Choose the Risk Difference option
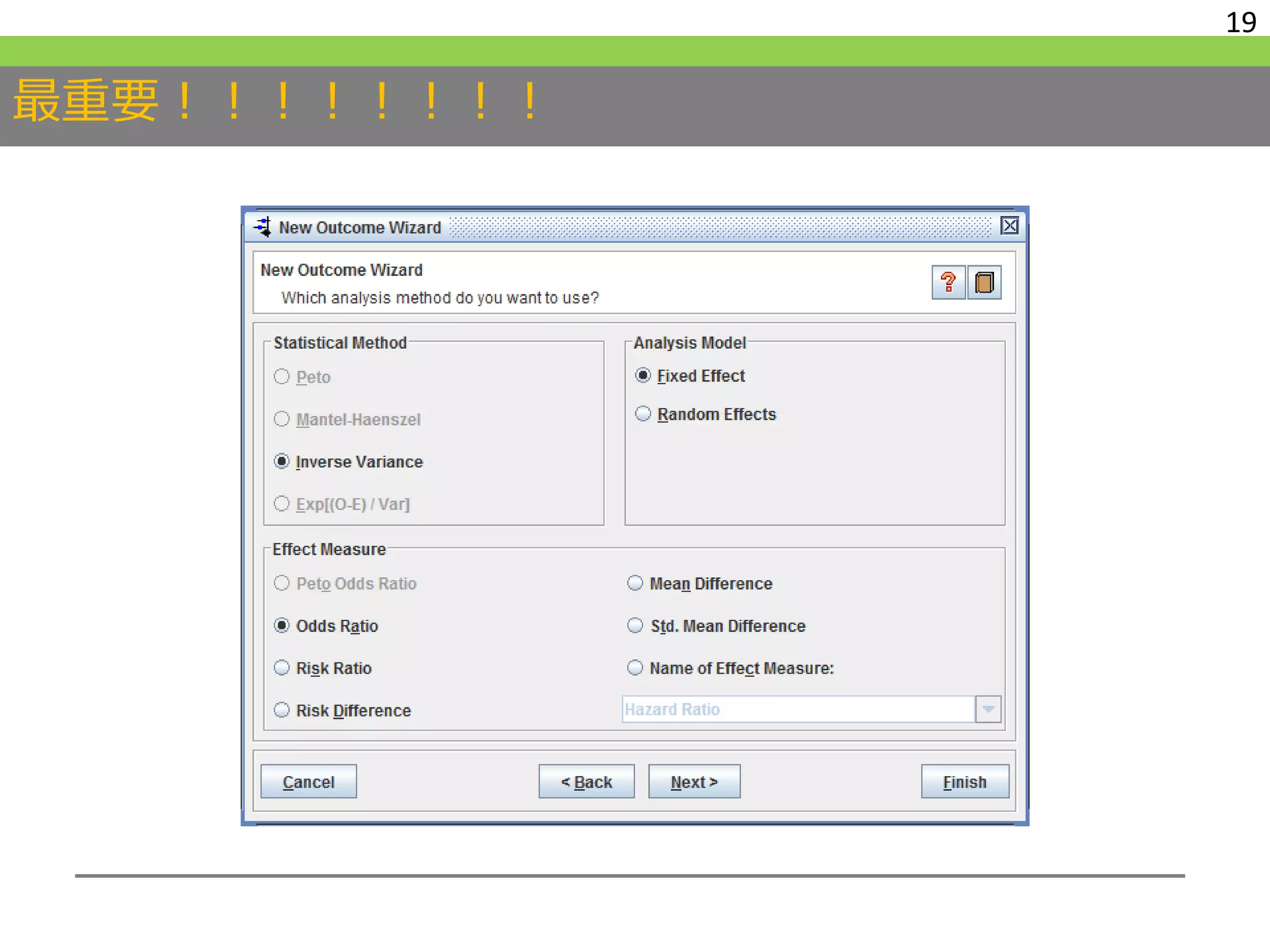This screenshot has height=952, width=1270. point(282,710)
